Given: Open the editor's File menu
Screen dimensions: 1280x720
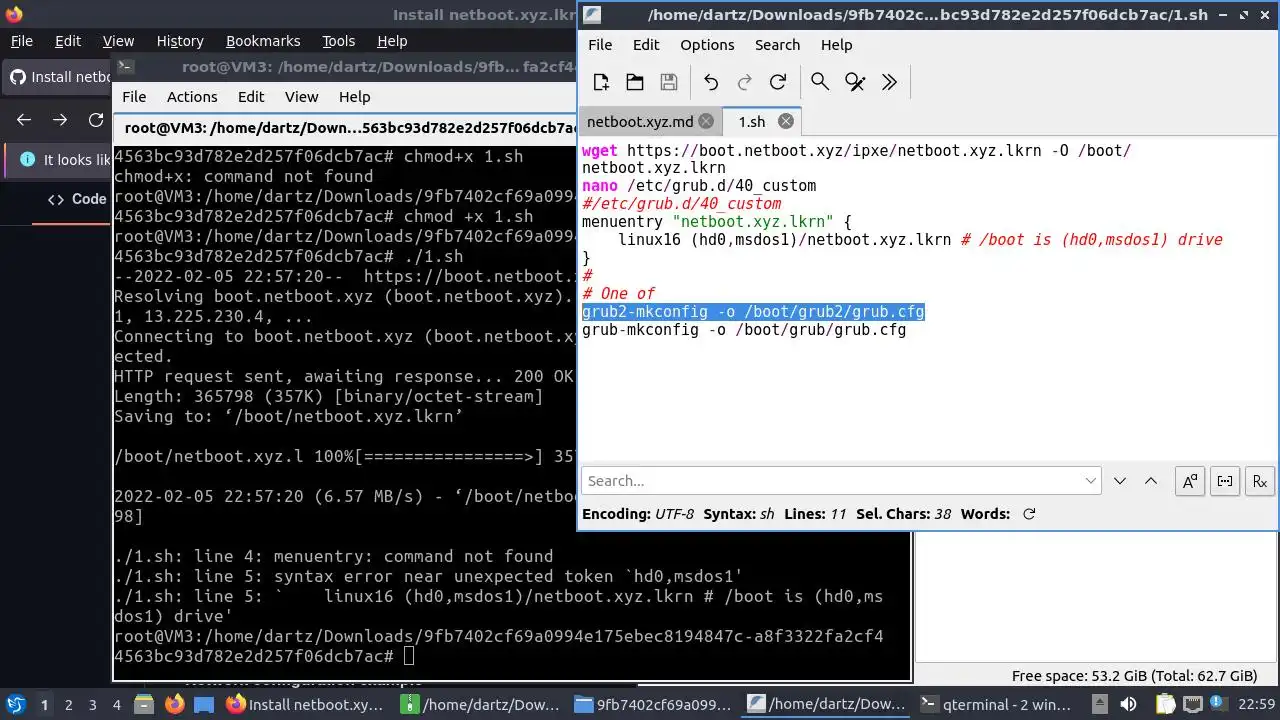Looking at the screenshot, I should (600, 45).
